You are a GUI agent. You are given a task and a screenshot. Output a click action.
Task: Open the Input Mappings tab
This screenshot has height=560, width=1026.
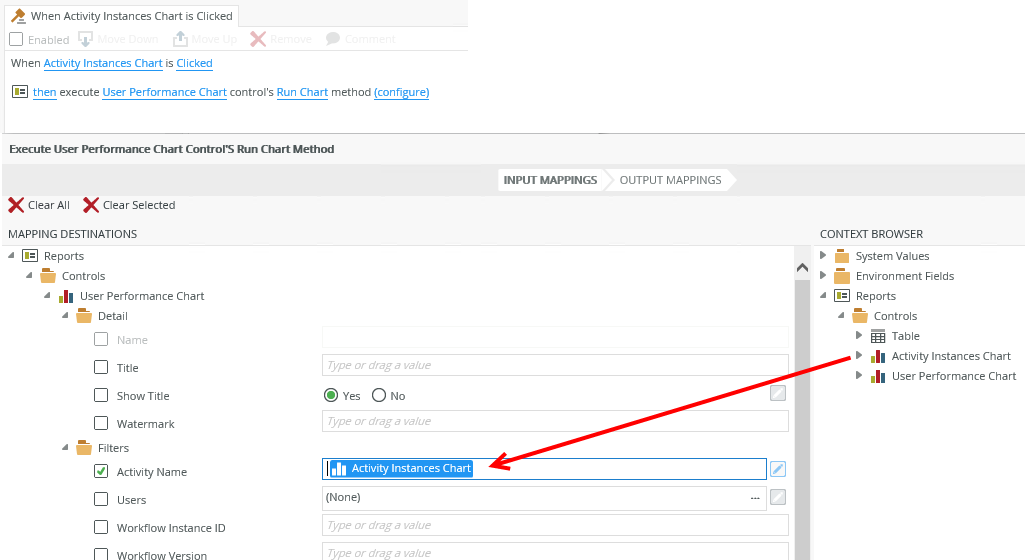pos(550,180)
